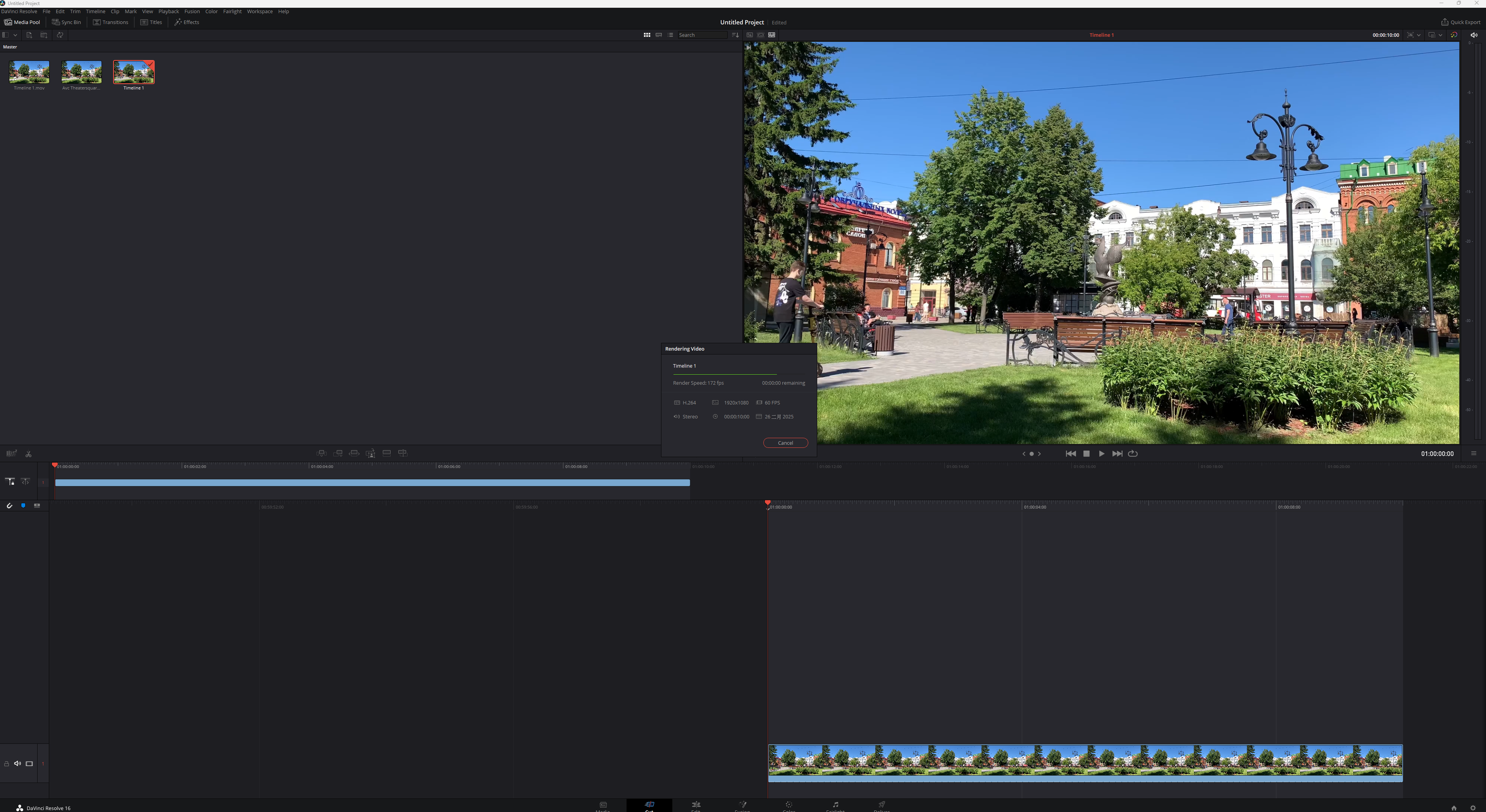Toggle the locked playhead timeline icon
The image size is (1486, 812).
(10, 482)
